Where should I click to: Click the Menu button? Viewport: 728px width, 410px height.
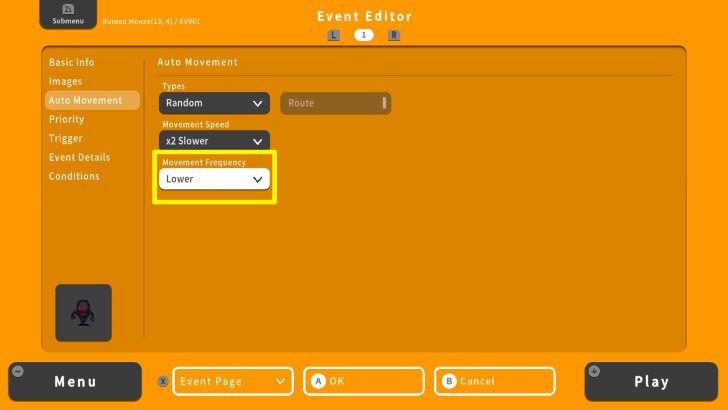tap(75, 382)
